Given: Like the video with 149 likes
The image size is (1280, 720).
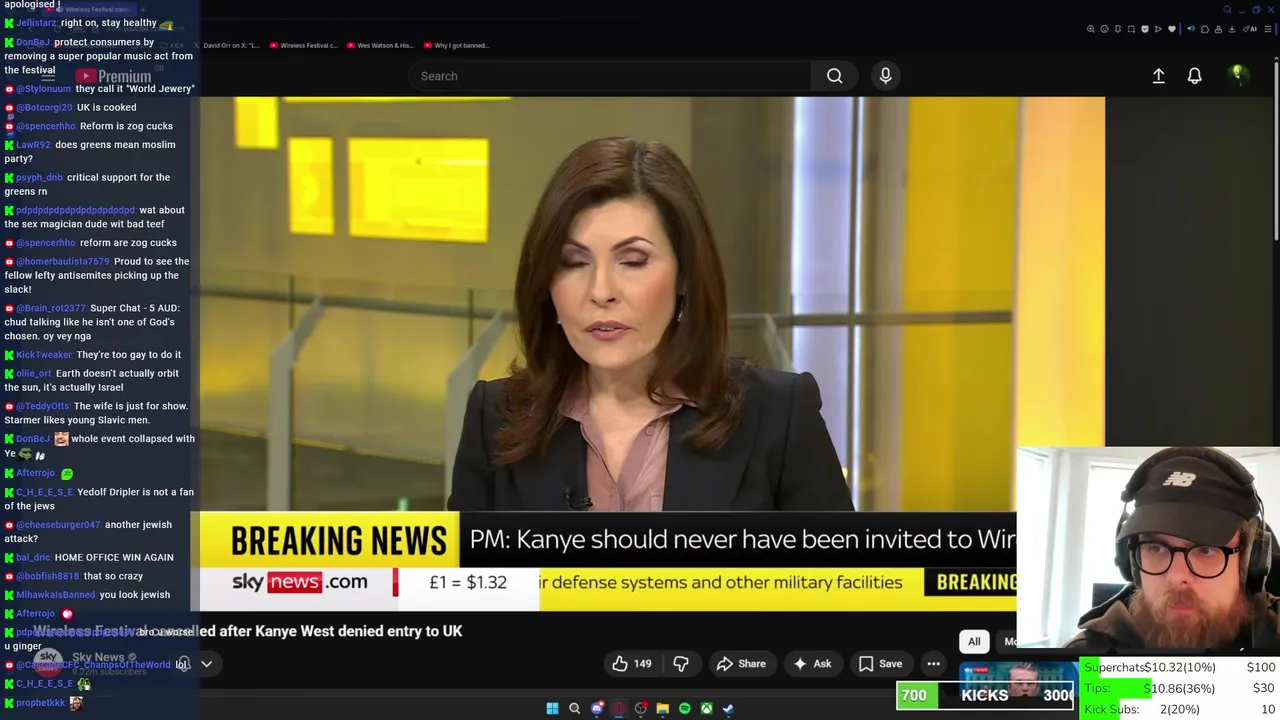Looking at the screenshot, I should (631, 664).
